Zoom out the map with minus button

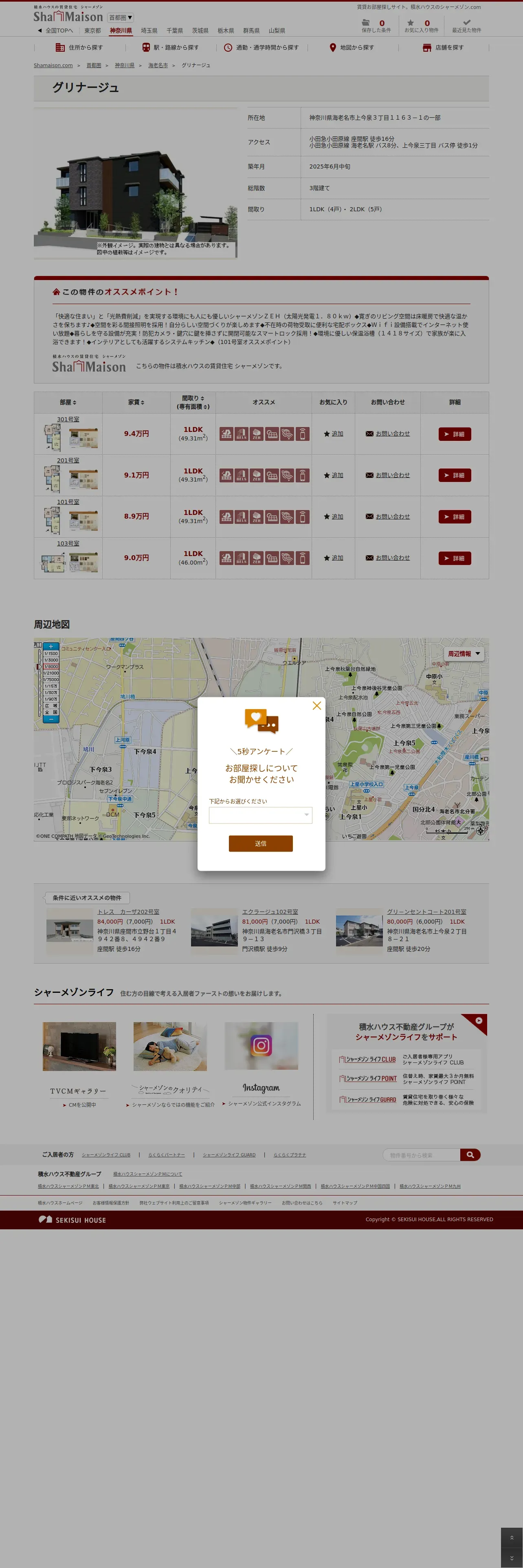tap(51, 719)
